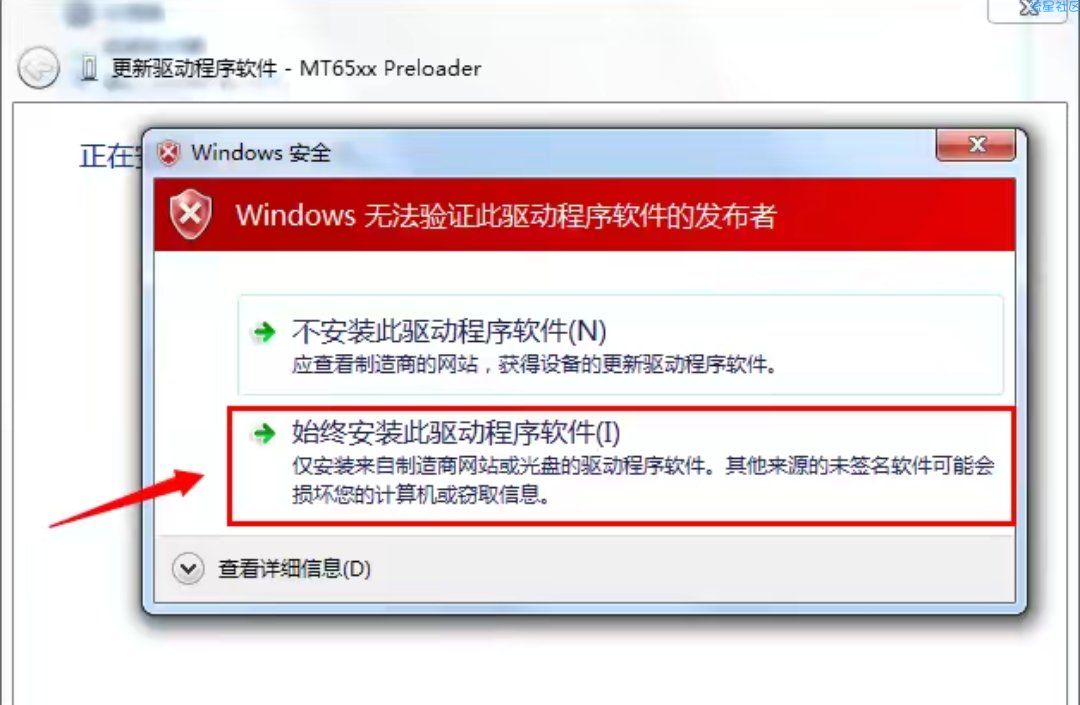The height and width of the screenshot is (705, 1080).
Task: Click the 仅安装来自制造商网站或光盘 warning description
Action: pos(643,480)
